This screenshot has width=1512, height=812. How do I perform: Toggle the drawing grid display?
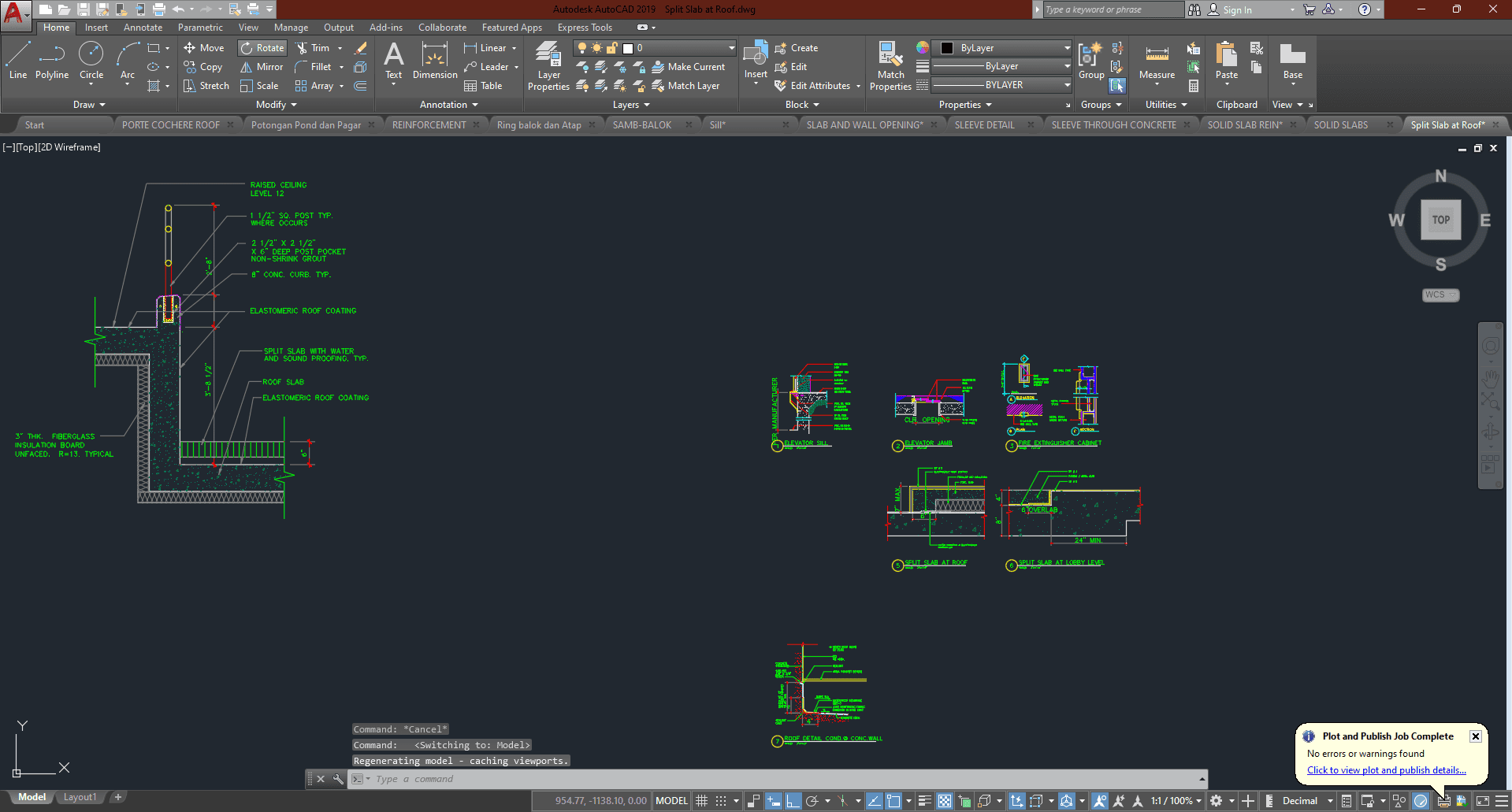click(x=701, y=801)
